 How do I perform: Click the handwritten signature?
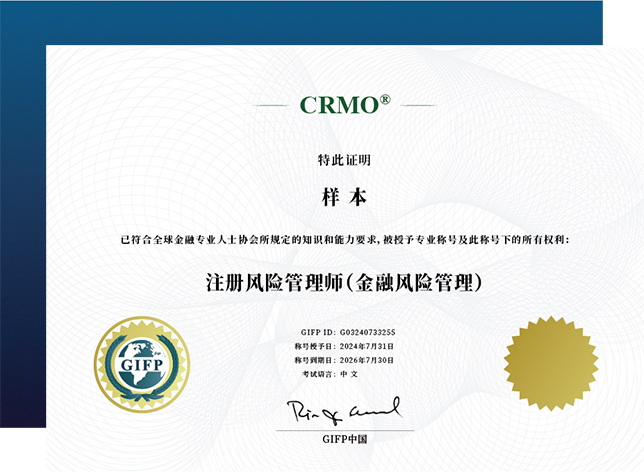click(x=344, y=410)
